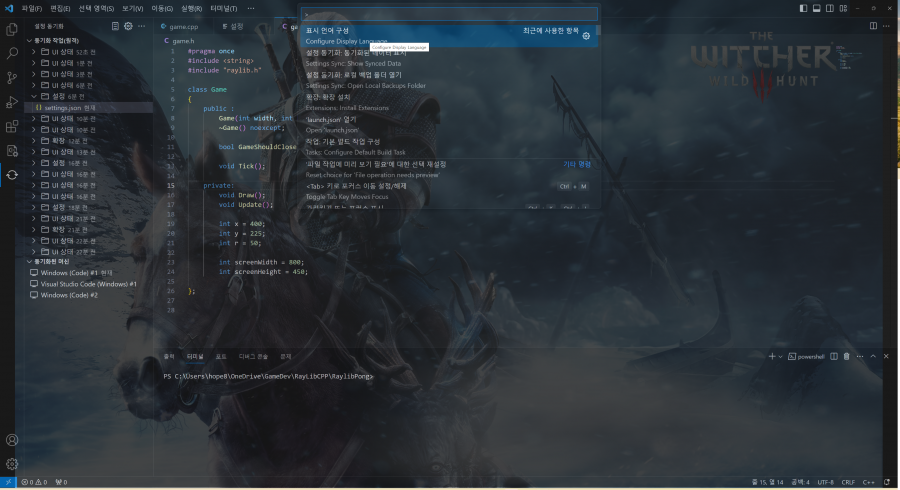Focus the command palette input field
900x490 pixels.
pos(449,14)
